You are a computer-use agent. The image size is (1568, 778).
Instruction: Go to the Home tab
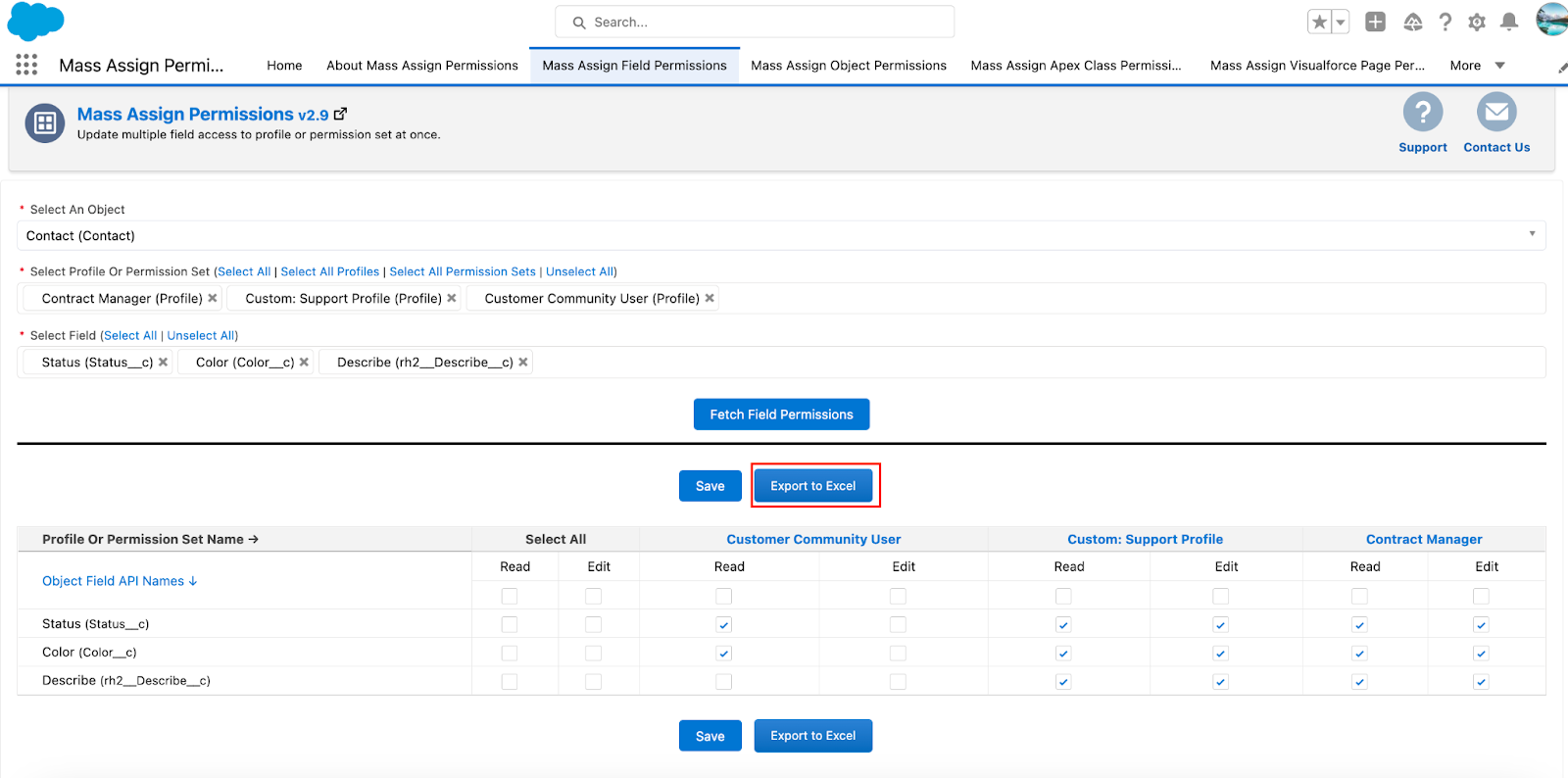click(x=284, y=66)
